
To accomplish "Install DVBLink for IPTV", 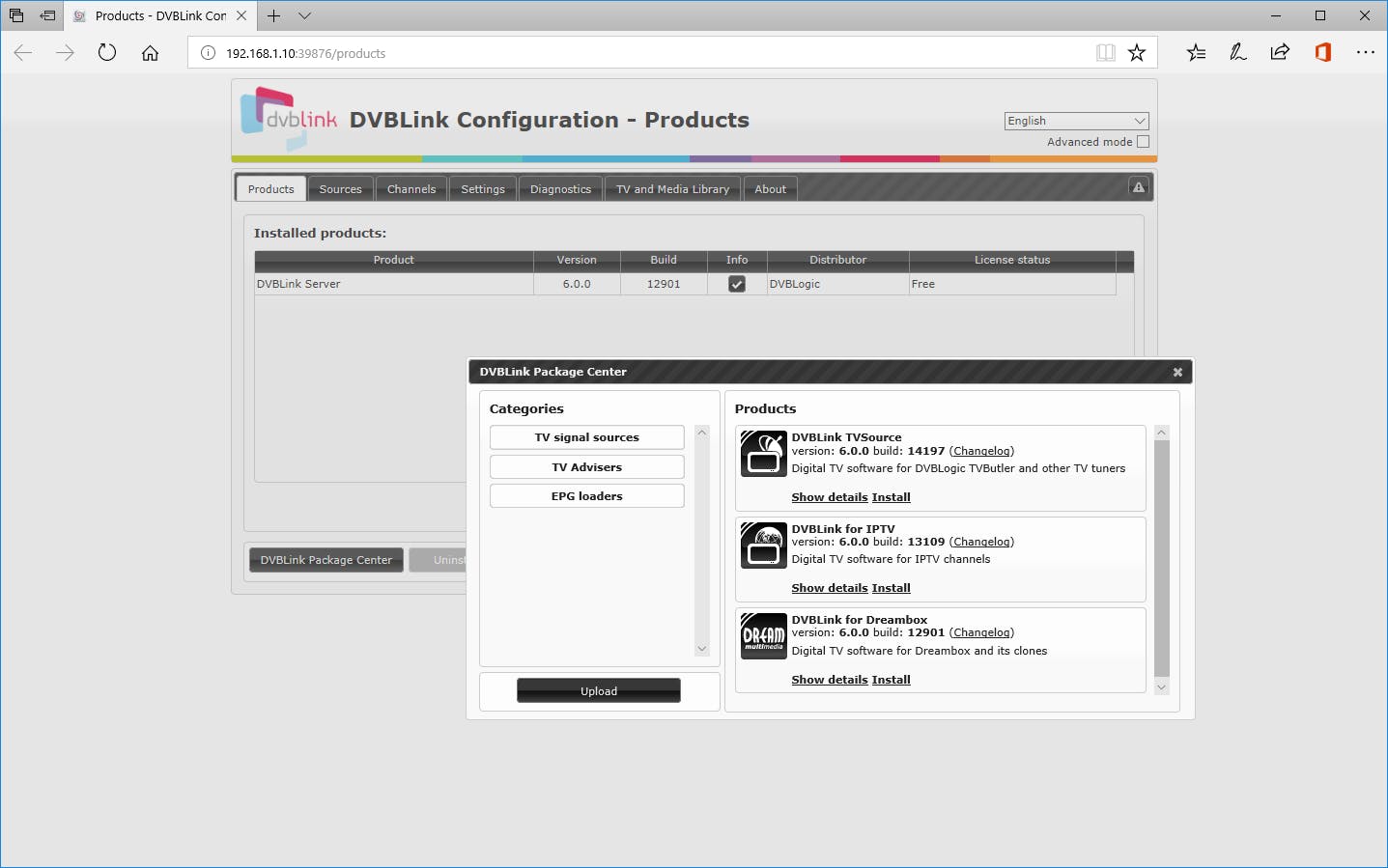I will coord(892,588).
